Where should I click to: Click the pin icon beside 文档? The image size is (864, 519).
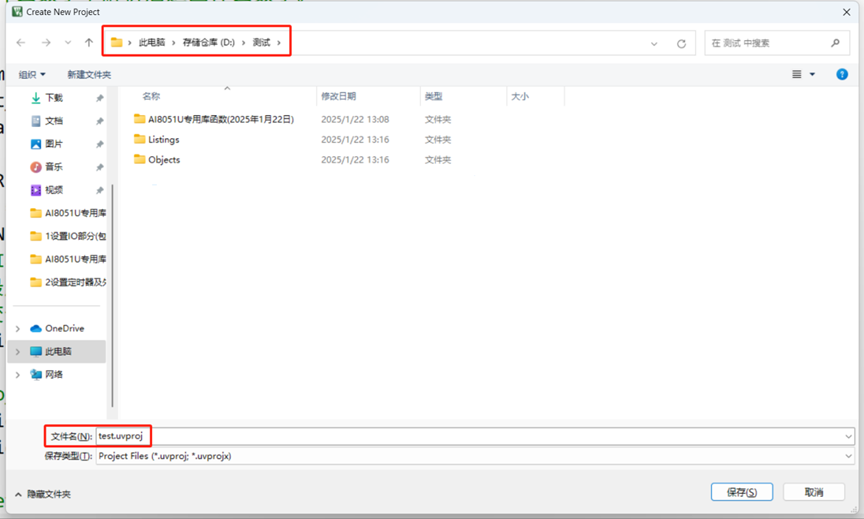(100, 121)
